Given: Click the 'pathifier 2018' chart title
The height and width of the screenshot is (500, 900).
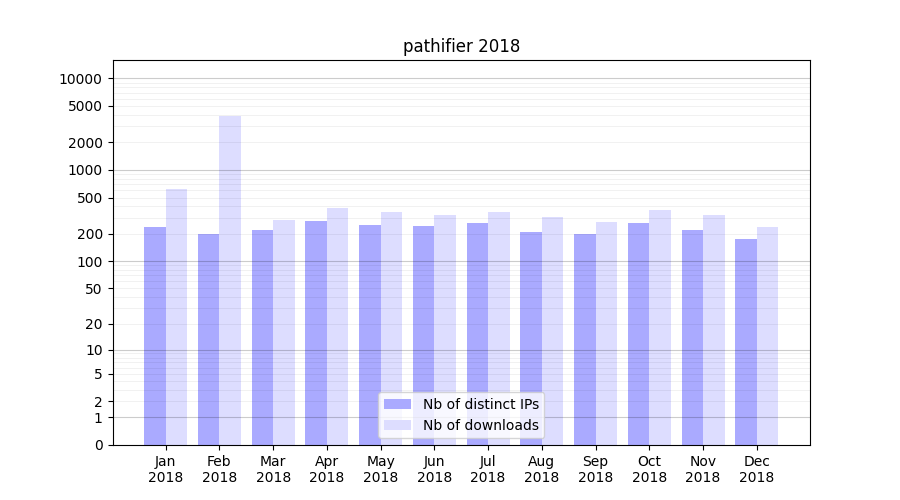Looking at the screenshot, I should [461, 46].
